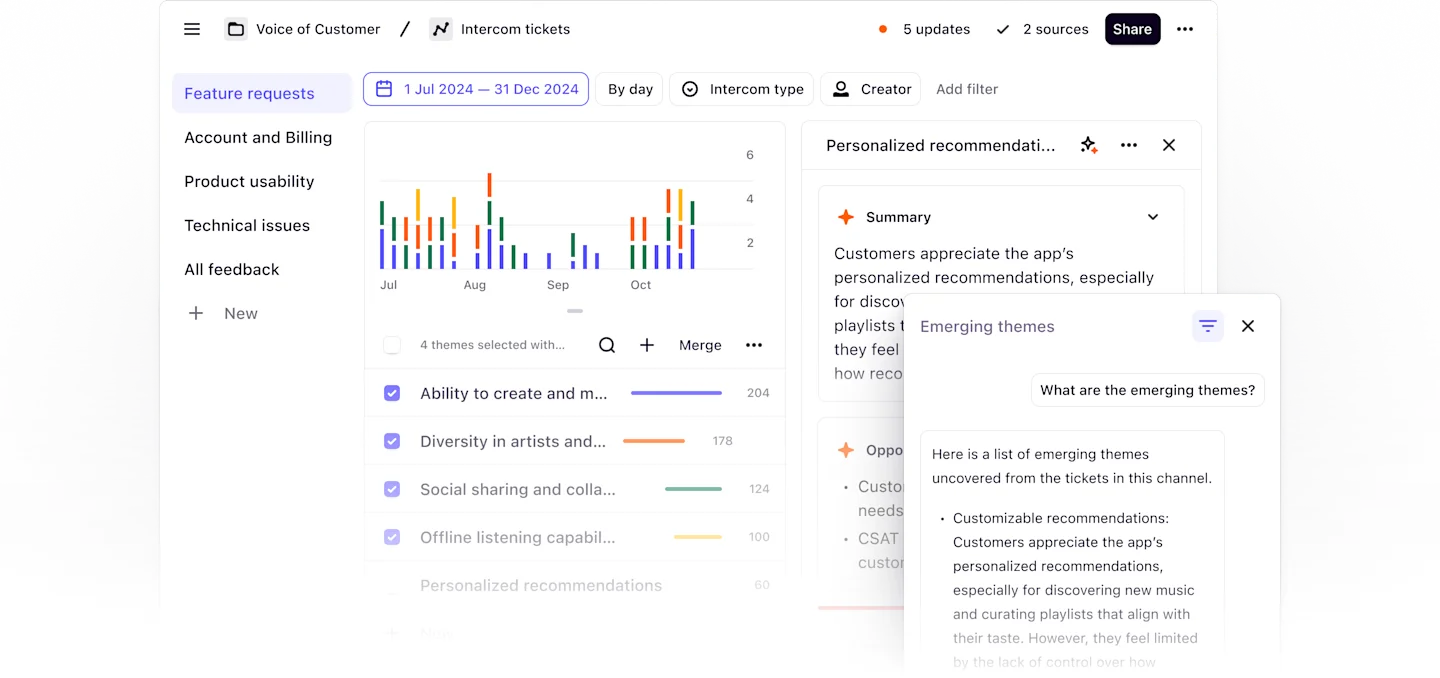This screenshot has height=678, width=1440.
Task: Open more options in Personalized recommendations panel
Action: click(x=1129, y=145)
